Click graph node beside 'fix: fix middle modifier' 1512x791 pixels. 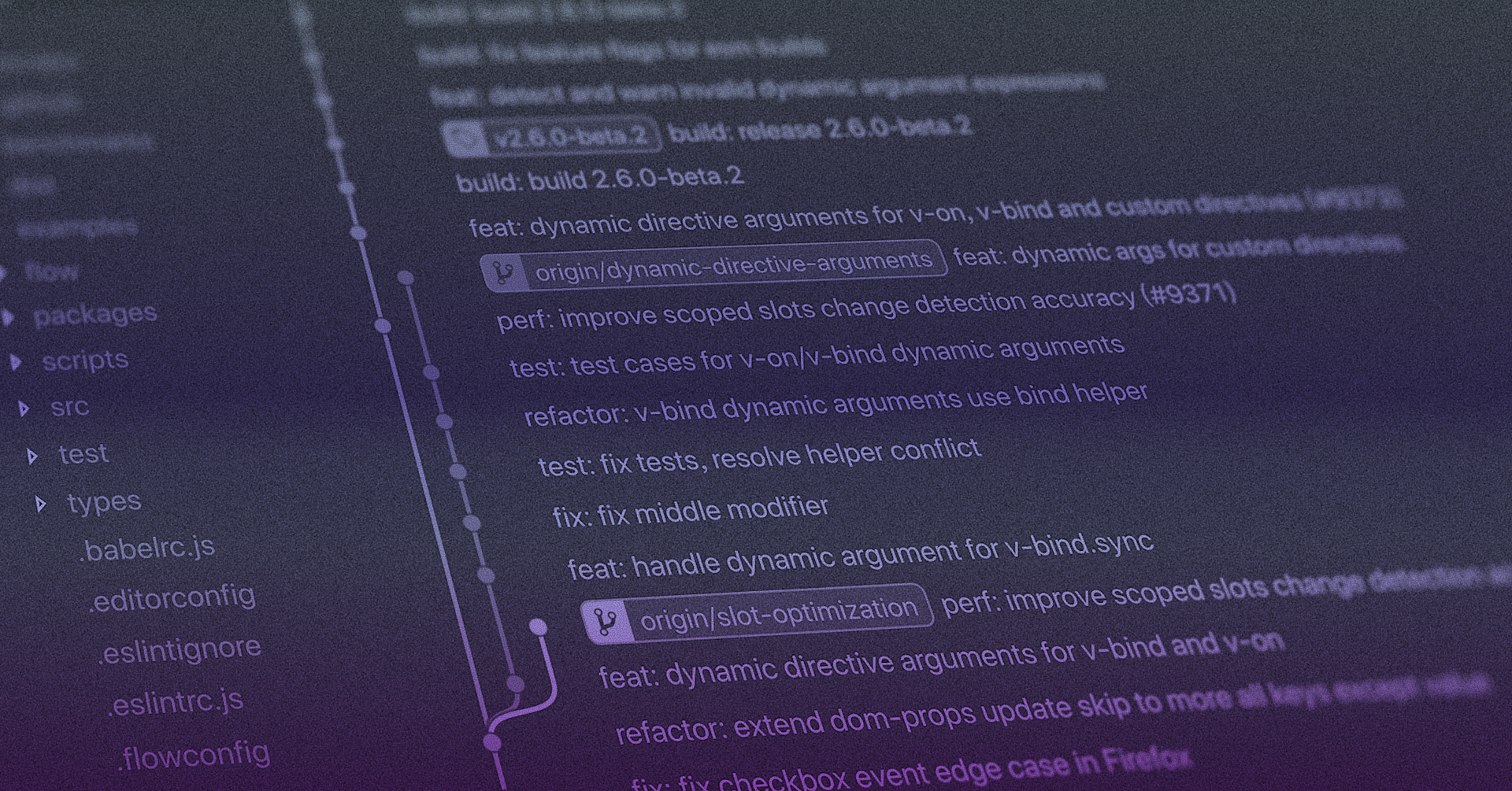pos(472,523)
